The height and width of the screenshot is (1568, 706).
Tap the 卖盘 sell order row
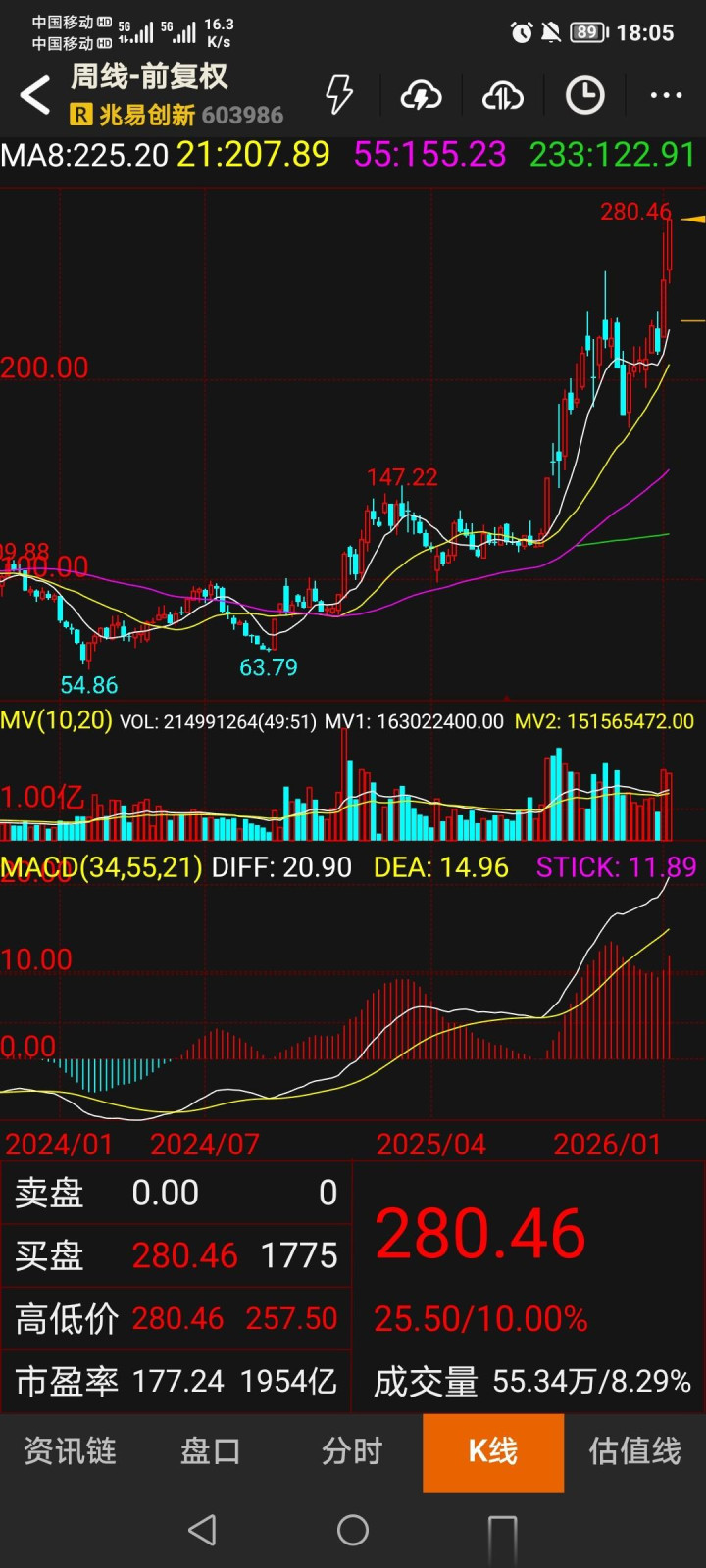click(176, 1193)
